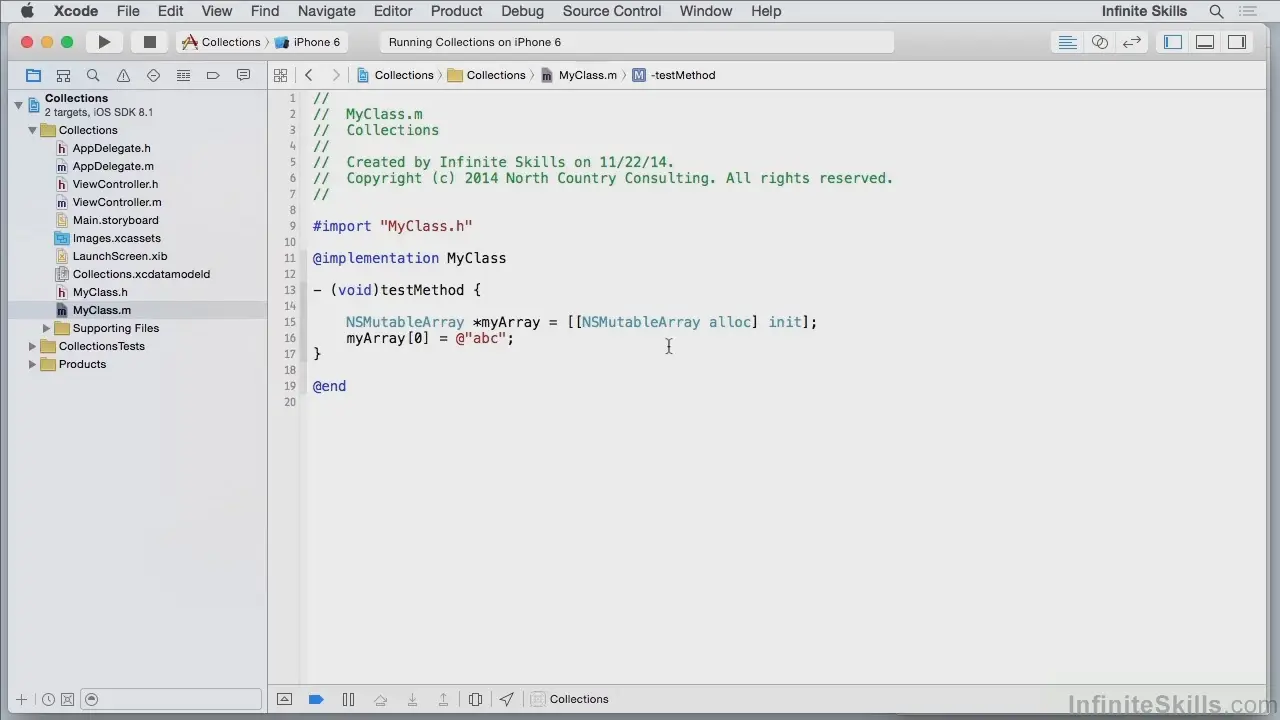Open the Issue navigator warning icon
The height and width of the screenshot is (720, 1280).
(123, 75)
